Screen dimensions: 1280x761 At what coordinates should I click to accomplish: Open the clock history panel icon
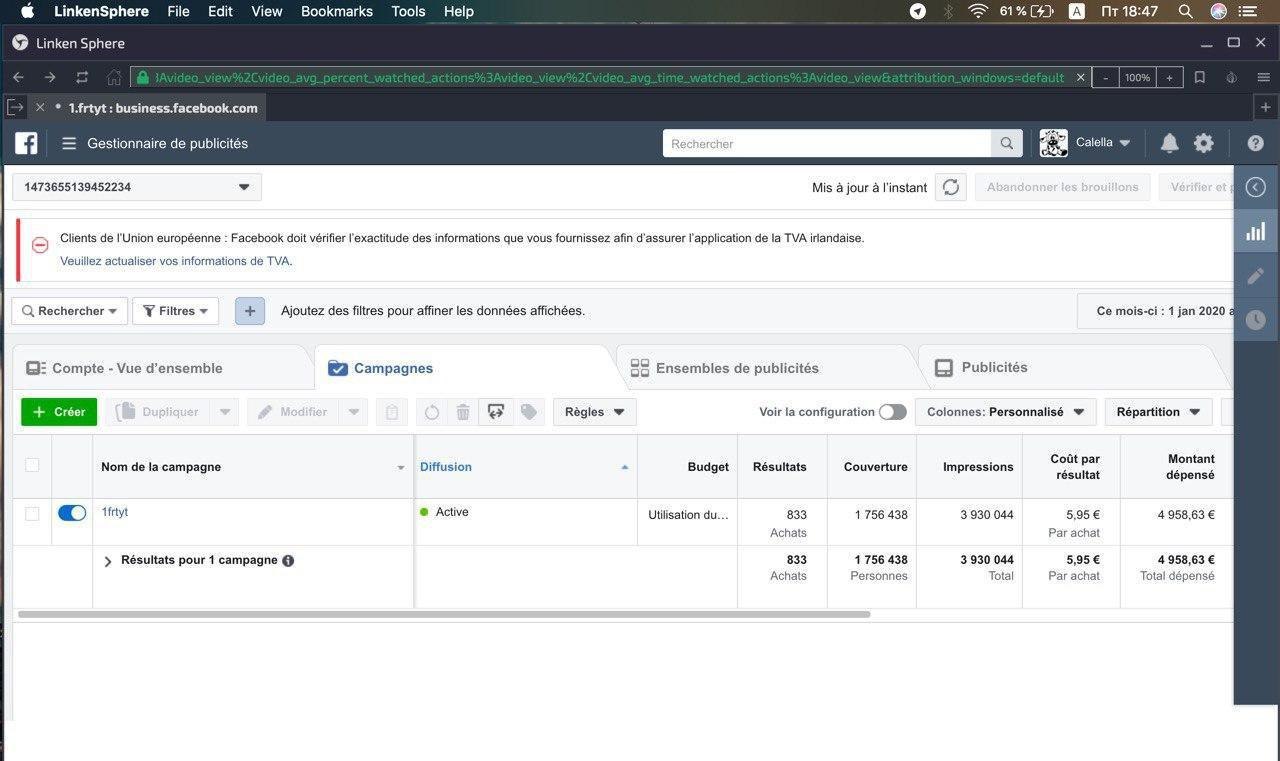1256,320
